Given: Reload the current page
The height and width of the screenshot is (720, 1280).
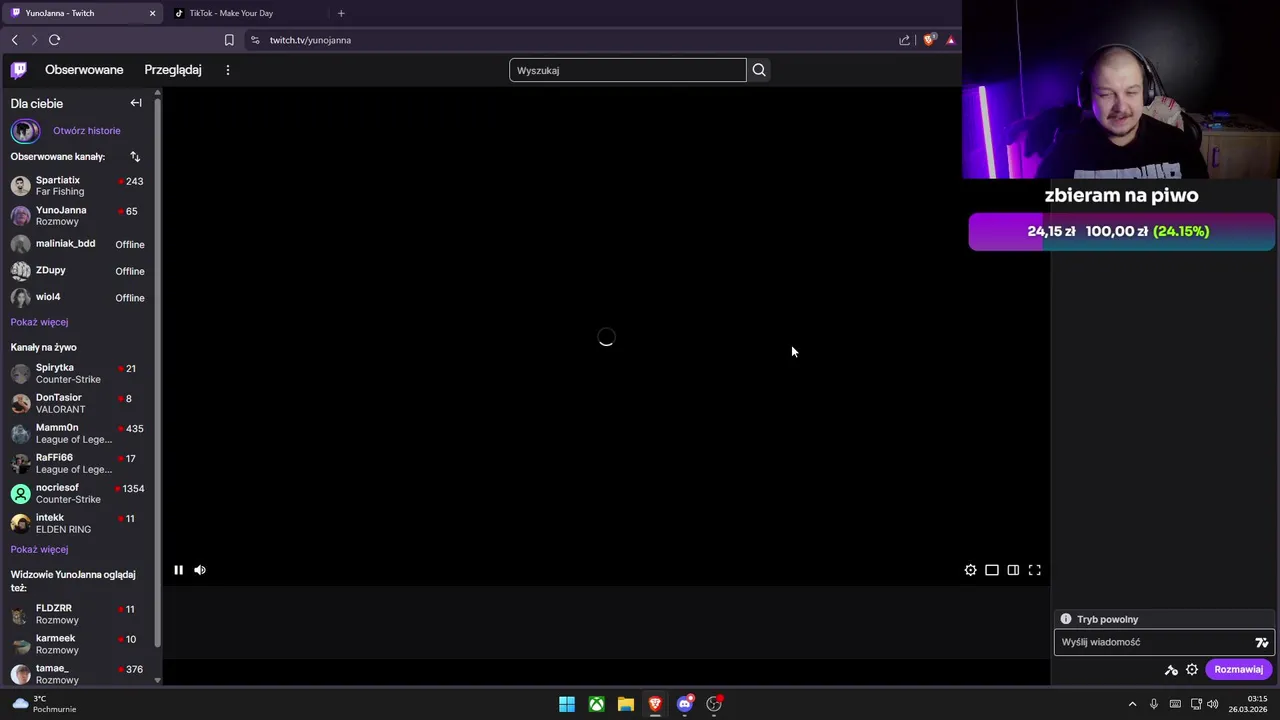Looking at the screenshot, I should pyautogui.click(x=54, y=40).
